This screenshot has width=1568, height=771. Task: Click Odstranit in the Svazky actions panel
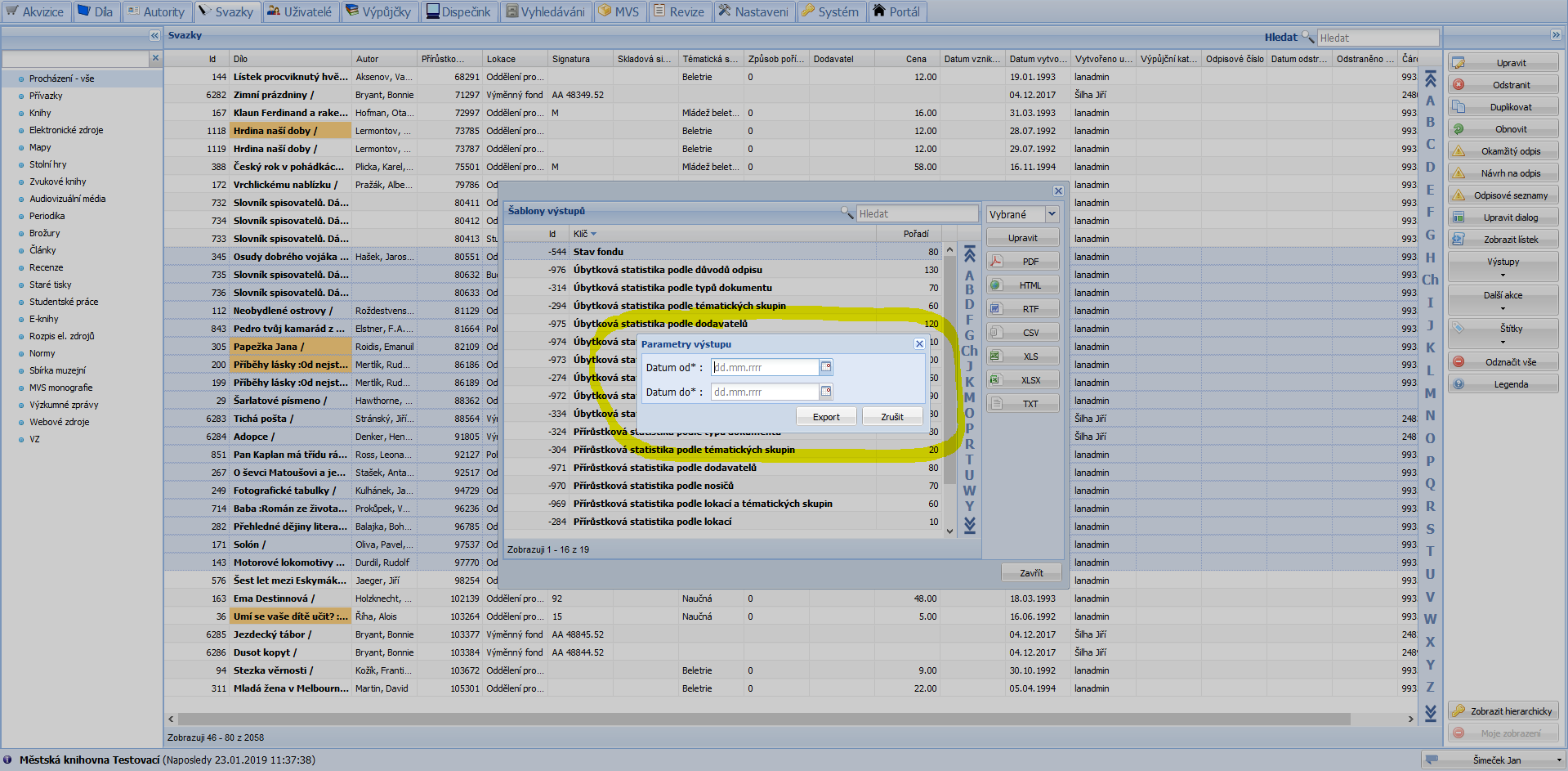1503,85
